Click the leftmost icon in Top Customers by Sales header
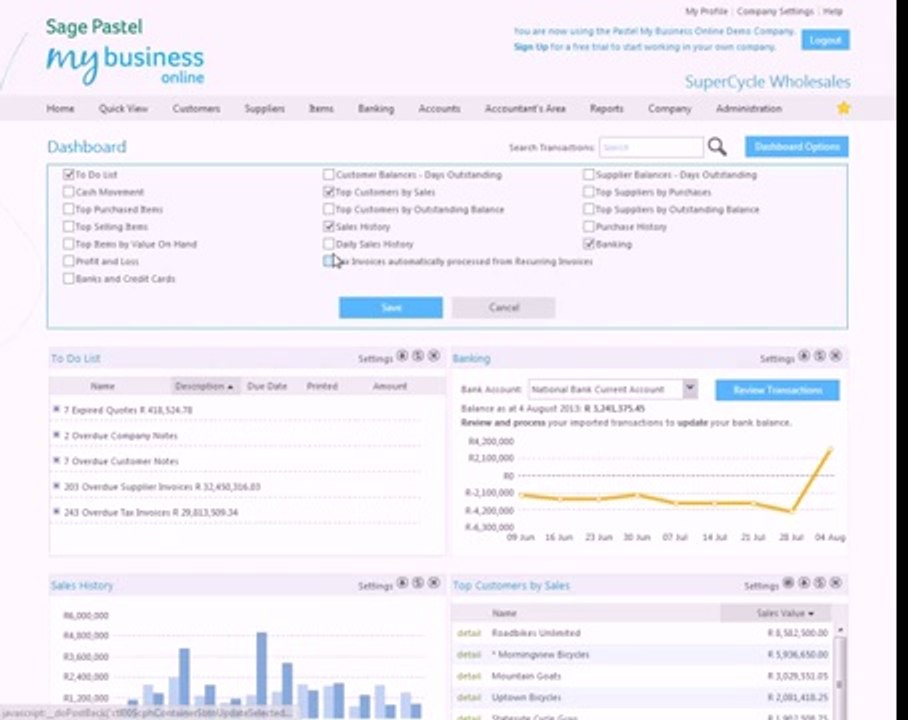Screen dimensions: 908x720 [x=788, y=583]
